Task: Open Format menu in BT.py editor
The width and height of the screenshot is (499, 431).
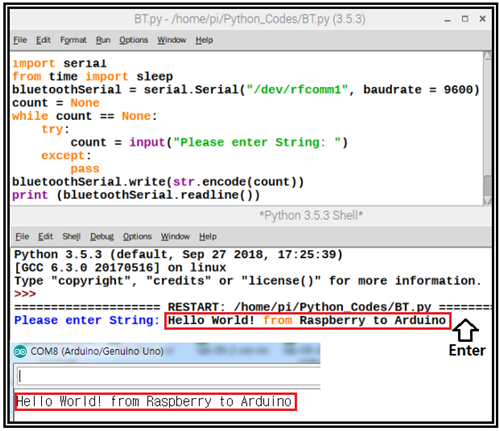Action: pyautogui.click(x=73, y=40)
